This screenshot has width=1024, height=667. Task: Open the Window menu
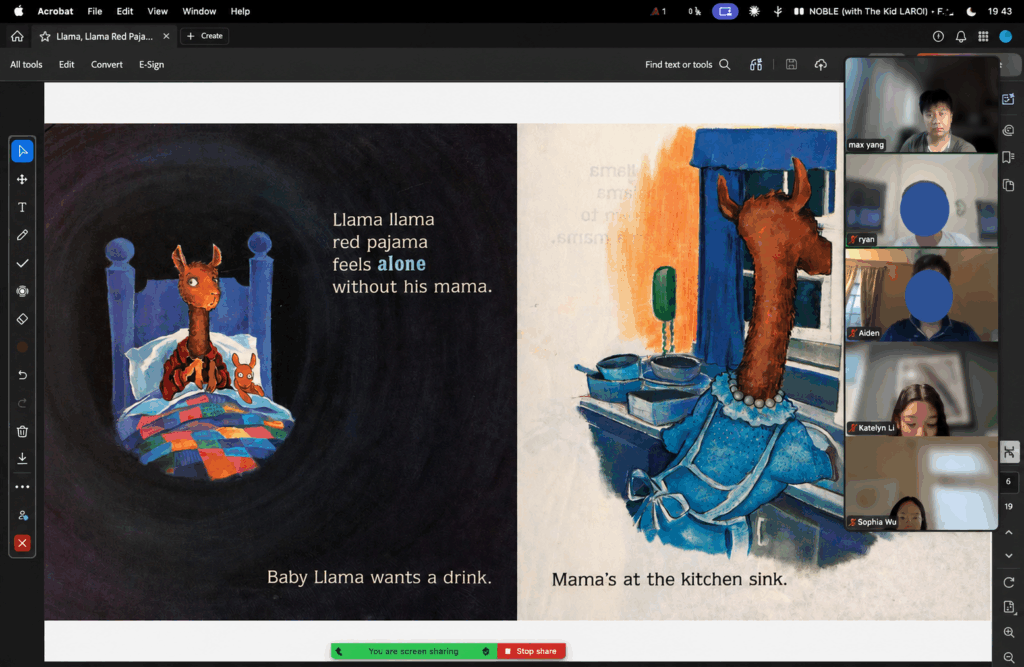click(x=199, y=11)
